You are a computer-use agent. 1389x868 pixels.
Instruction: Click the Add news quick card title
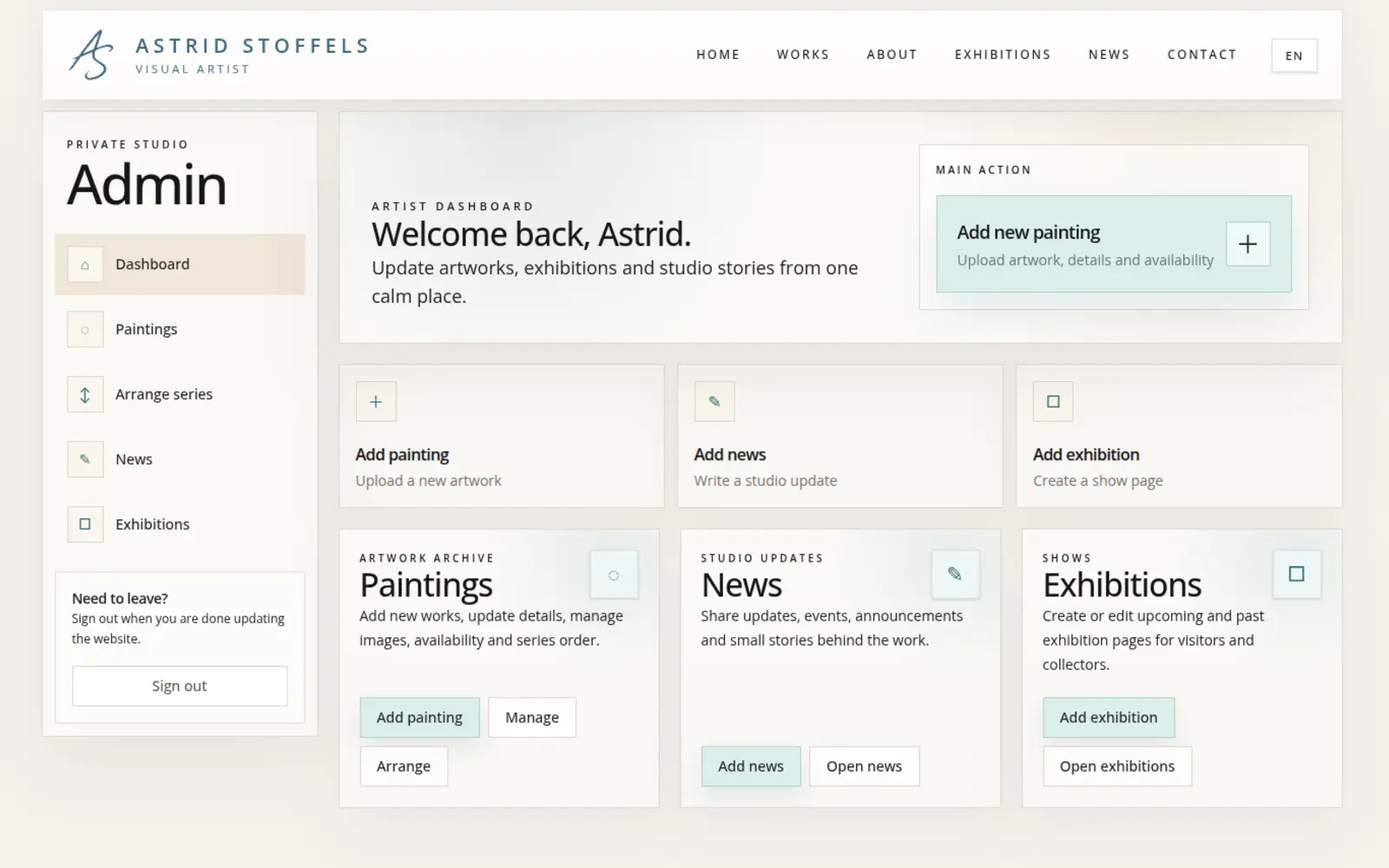pyautogui.click(x=730, y=455)
